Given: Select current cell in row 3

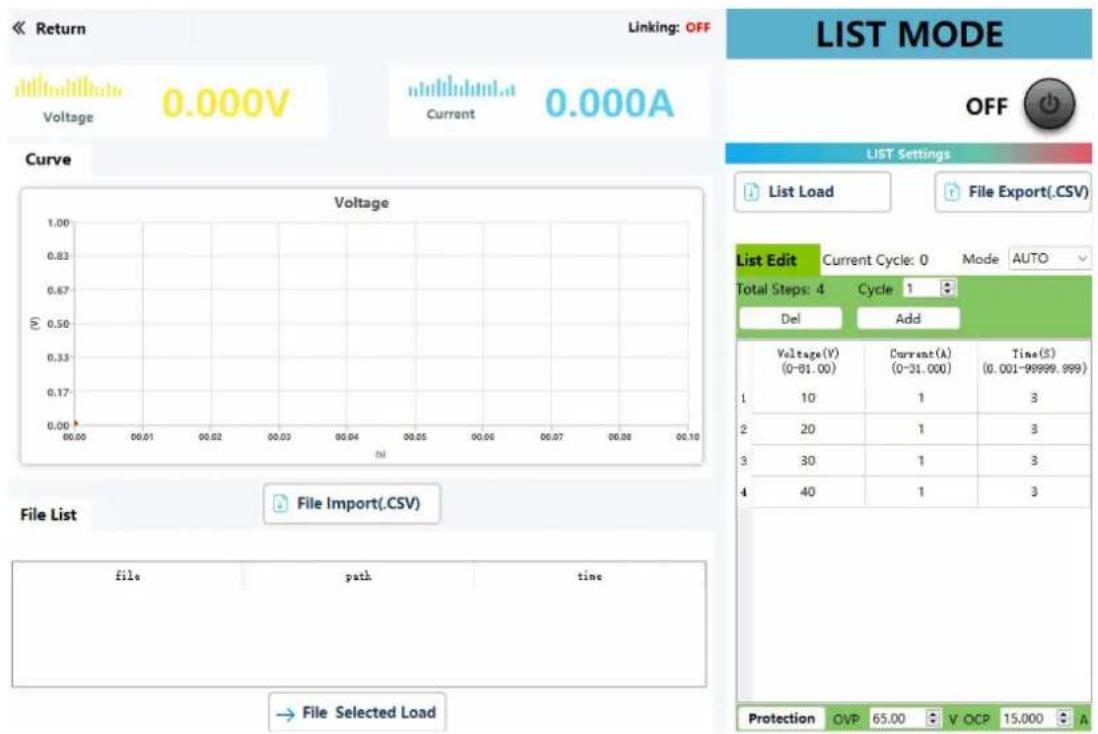Looking at the screenshot, I should pyautogui.click(x=921, y=461).
